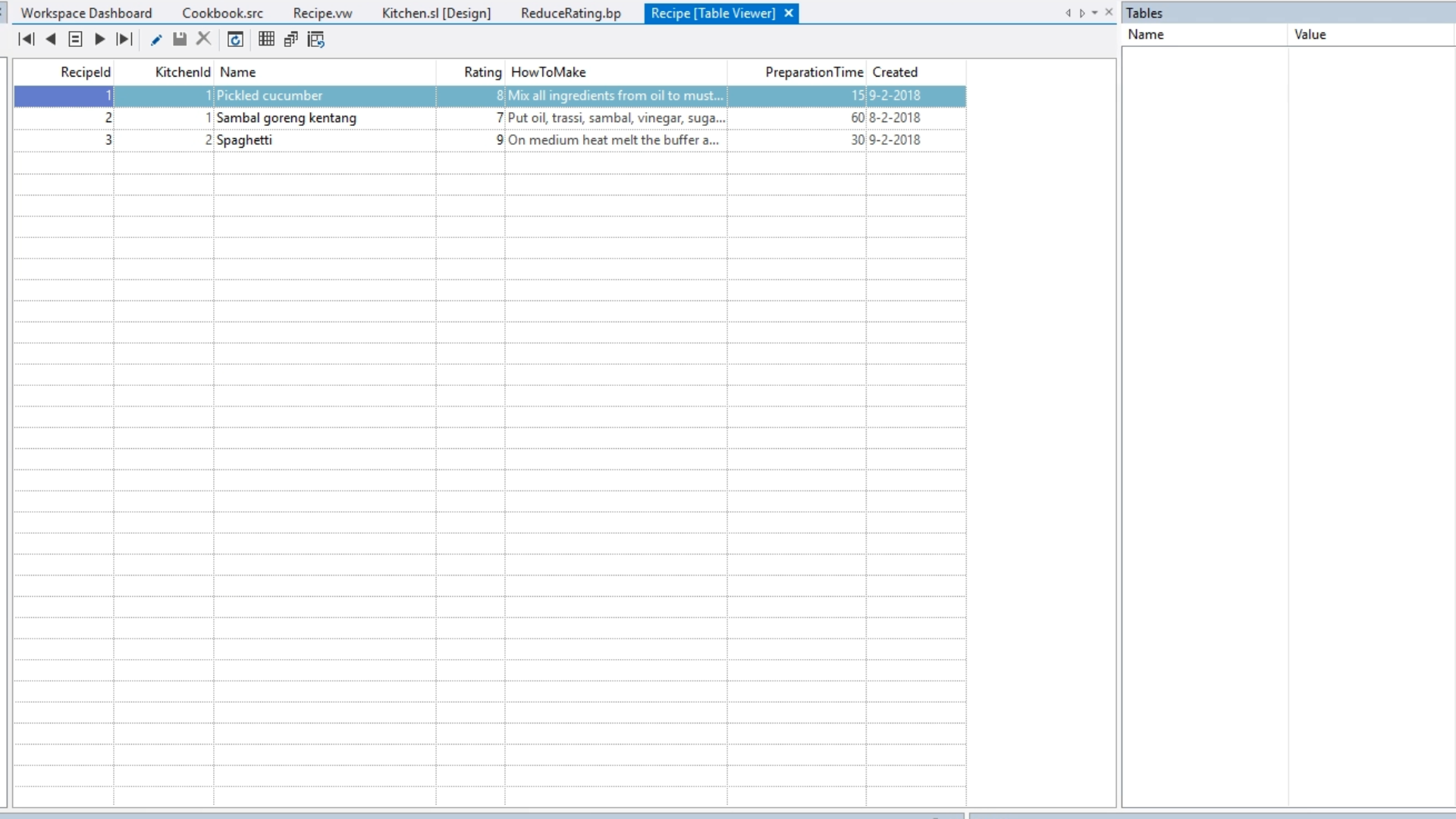Switch to the Workspace Dashboard tab

click(86, 13)
